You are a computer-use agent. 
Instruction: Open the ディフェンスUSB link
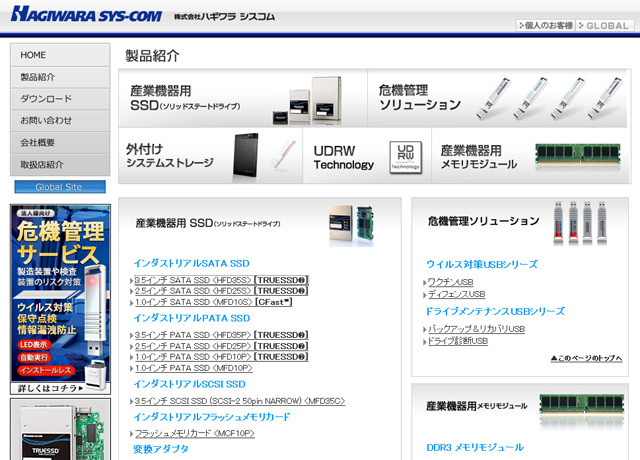coord(456,294)
